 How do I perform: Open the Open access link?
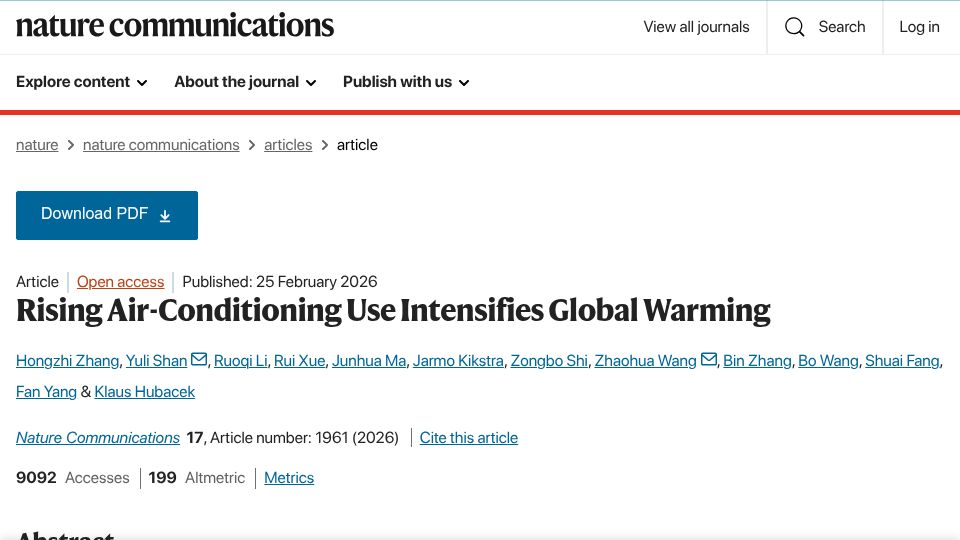point(121,282)
